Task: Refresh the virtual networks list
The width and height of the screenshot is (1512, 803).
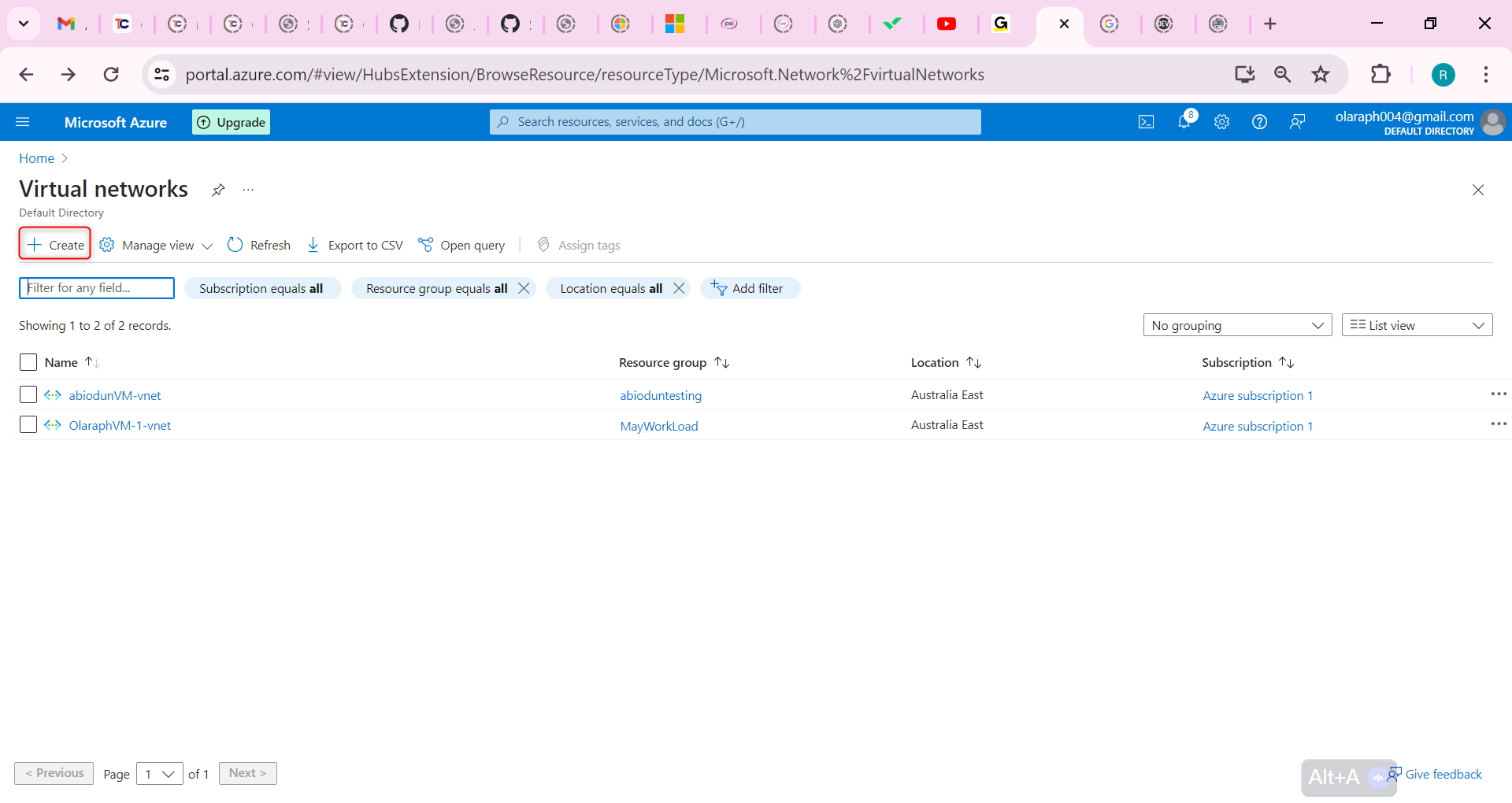Action: click(x=258, y=245)
